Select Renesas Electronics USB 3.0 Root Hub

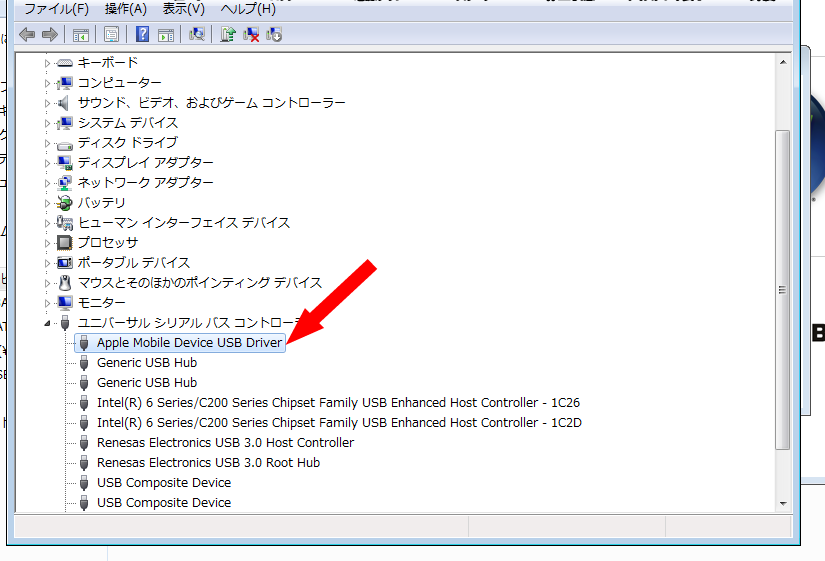point(208,463)
